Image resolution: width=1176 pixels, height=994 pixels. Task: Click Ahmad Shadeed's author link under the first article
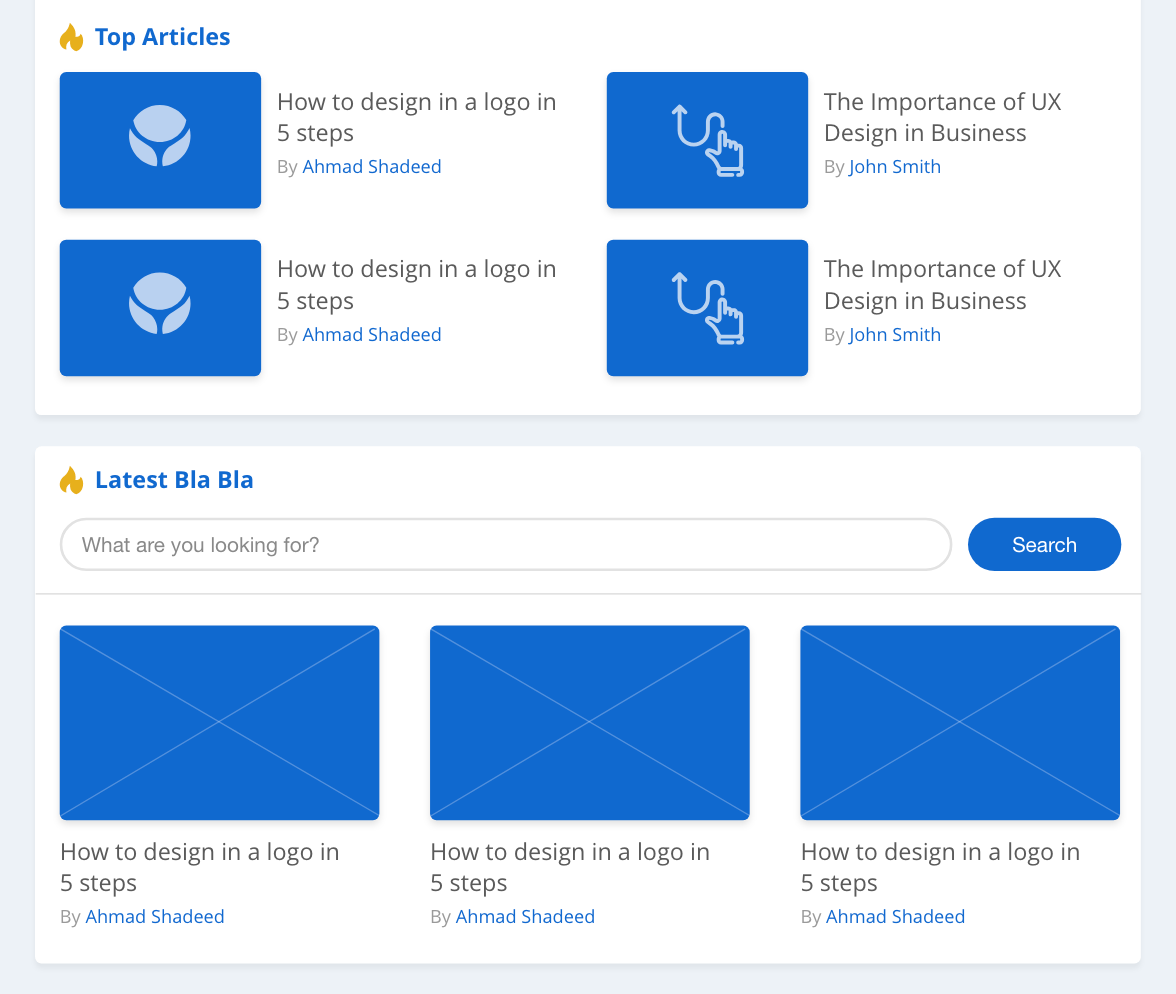click(x=371, y=166)
